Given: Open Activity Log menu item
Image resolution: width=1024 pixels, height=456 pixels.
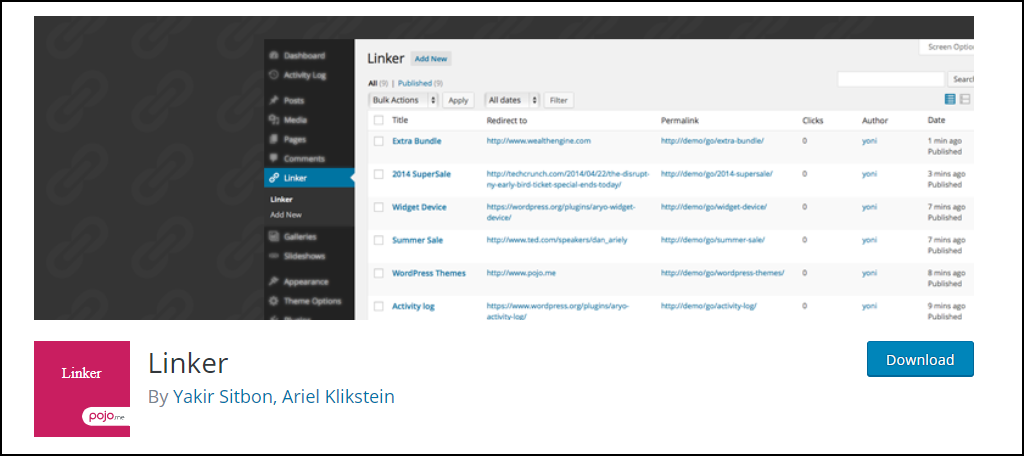Looking at the screenshot, I should click(304, 75).
